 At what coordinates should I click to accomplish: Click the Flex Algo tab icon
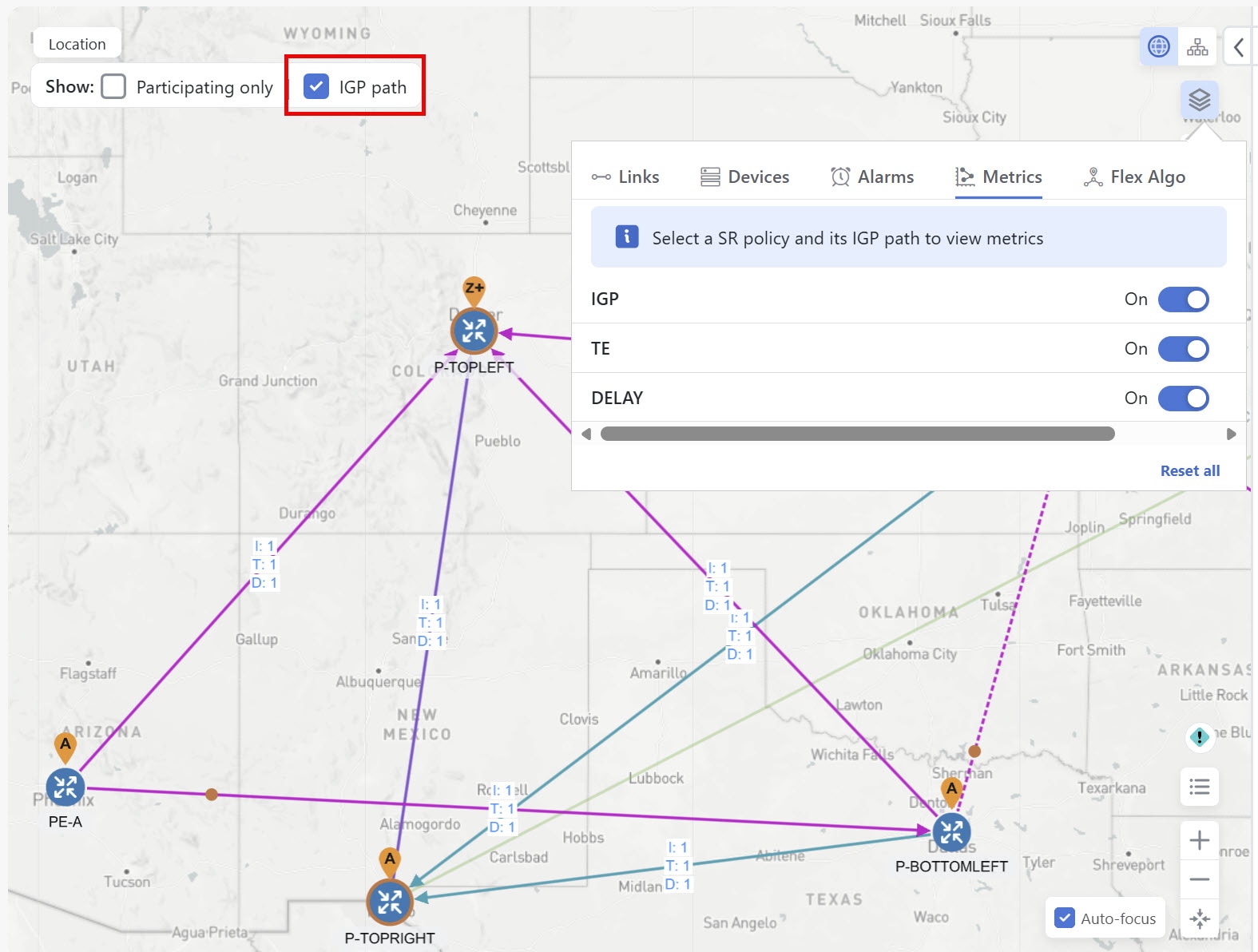click(1093, 177)
